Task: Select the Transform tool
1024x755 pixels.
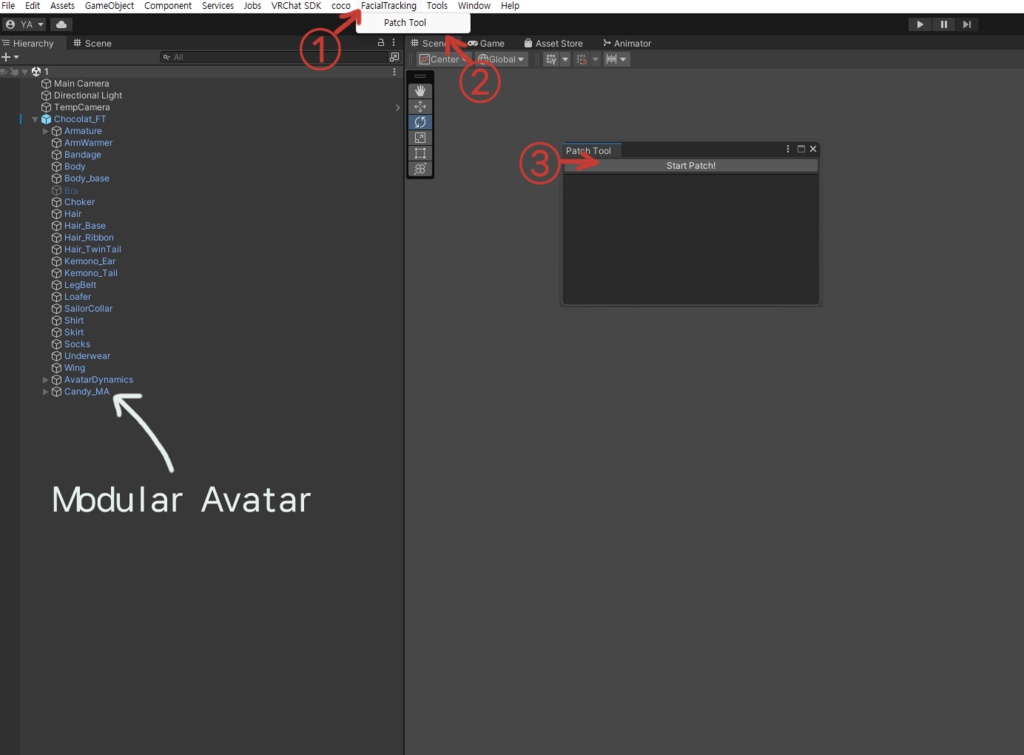Action: pos(420,169)
